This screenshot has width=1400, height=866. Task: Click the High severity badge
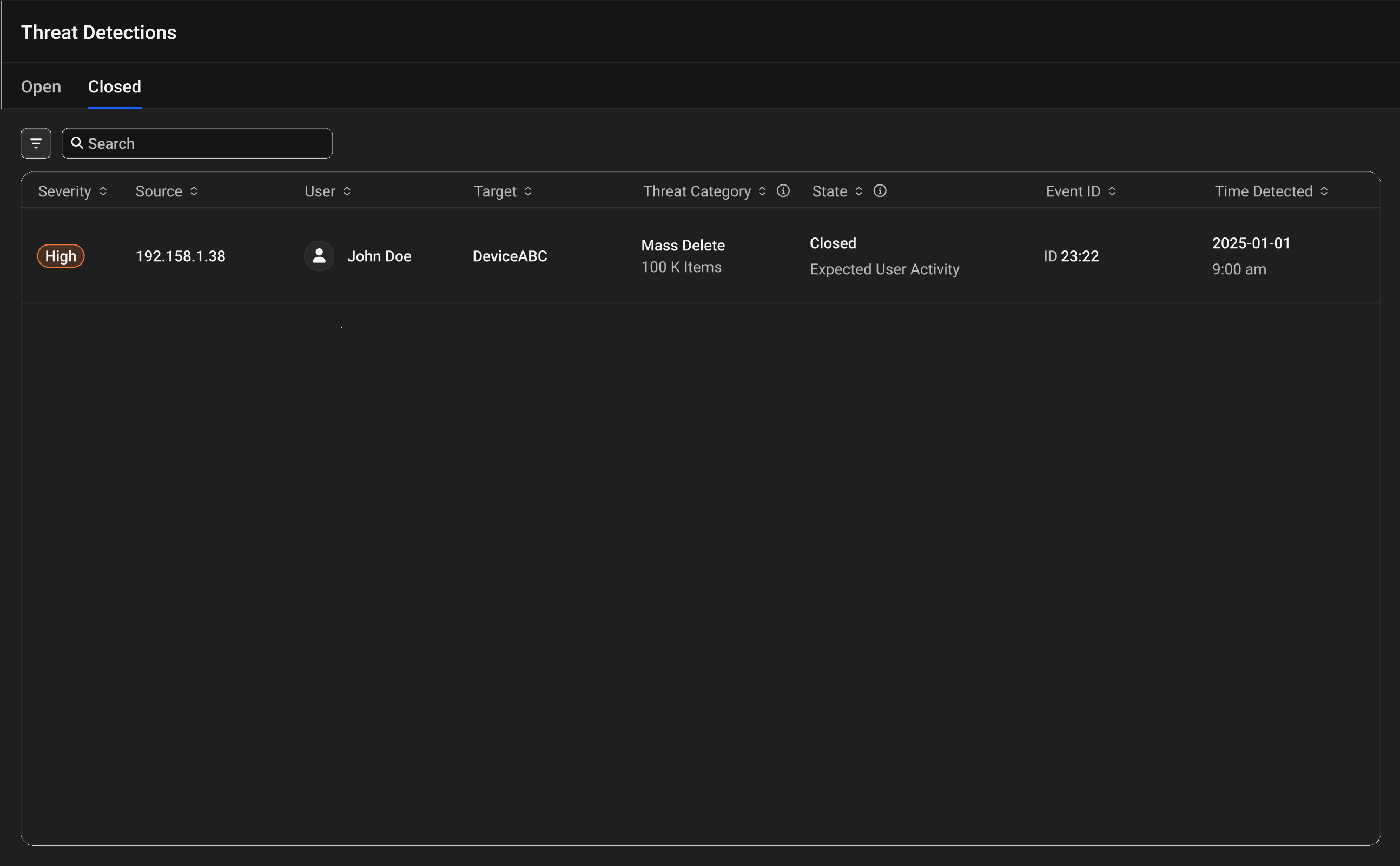[x=61, y=256]
